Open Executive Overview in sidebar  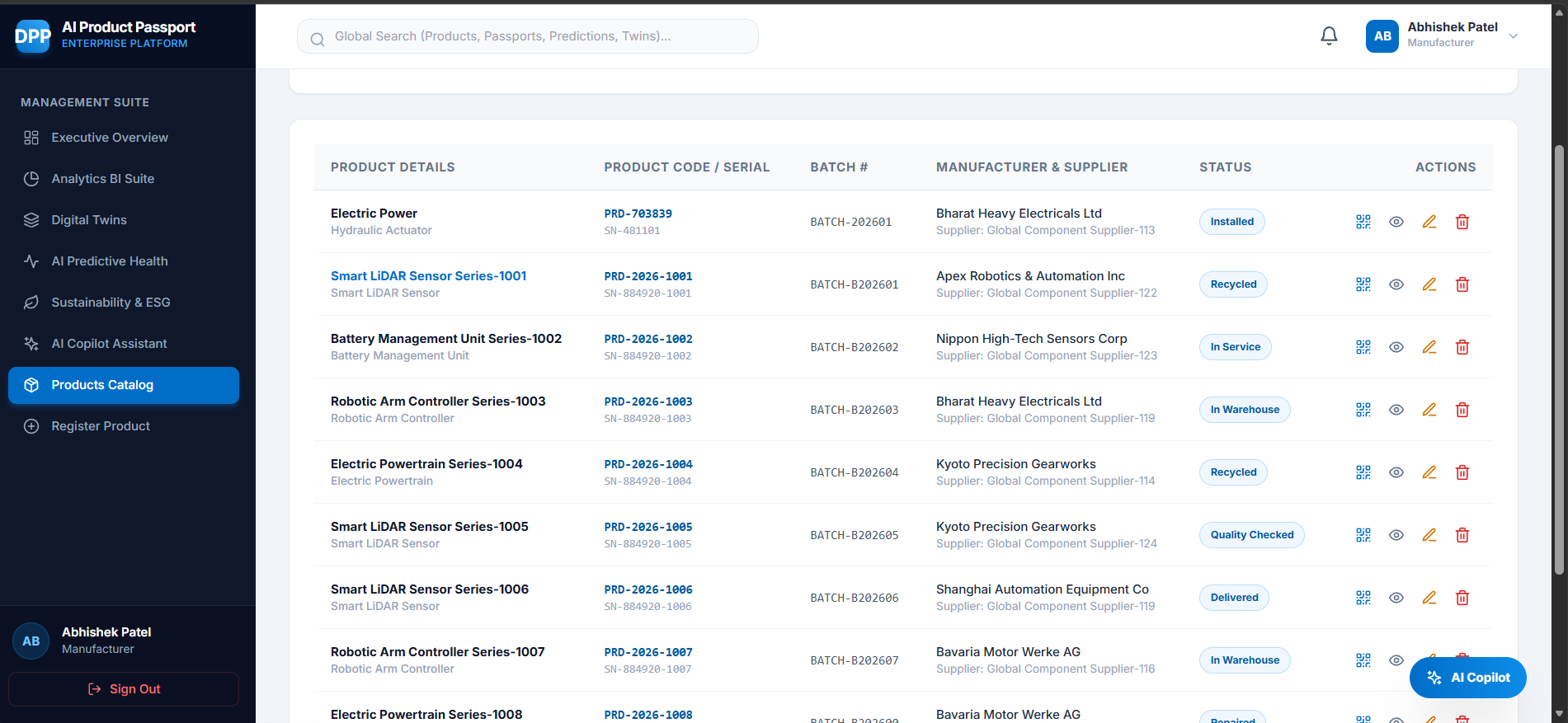(x=124, y=138)
